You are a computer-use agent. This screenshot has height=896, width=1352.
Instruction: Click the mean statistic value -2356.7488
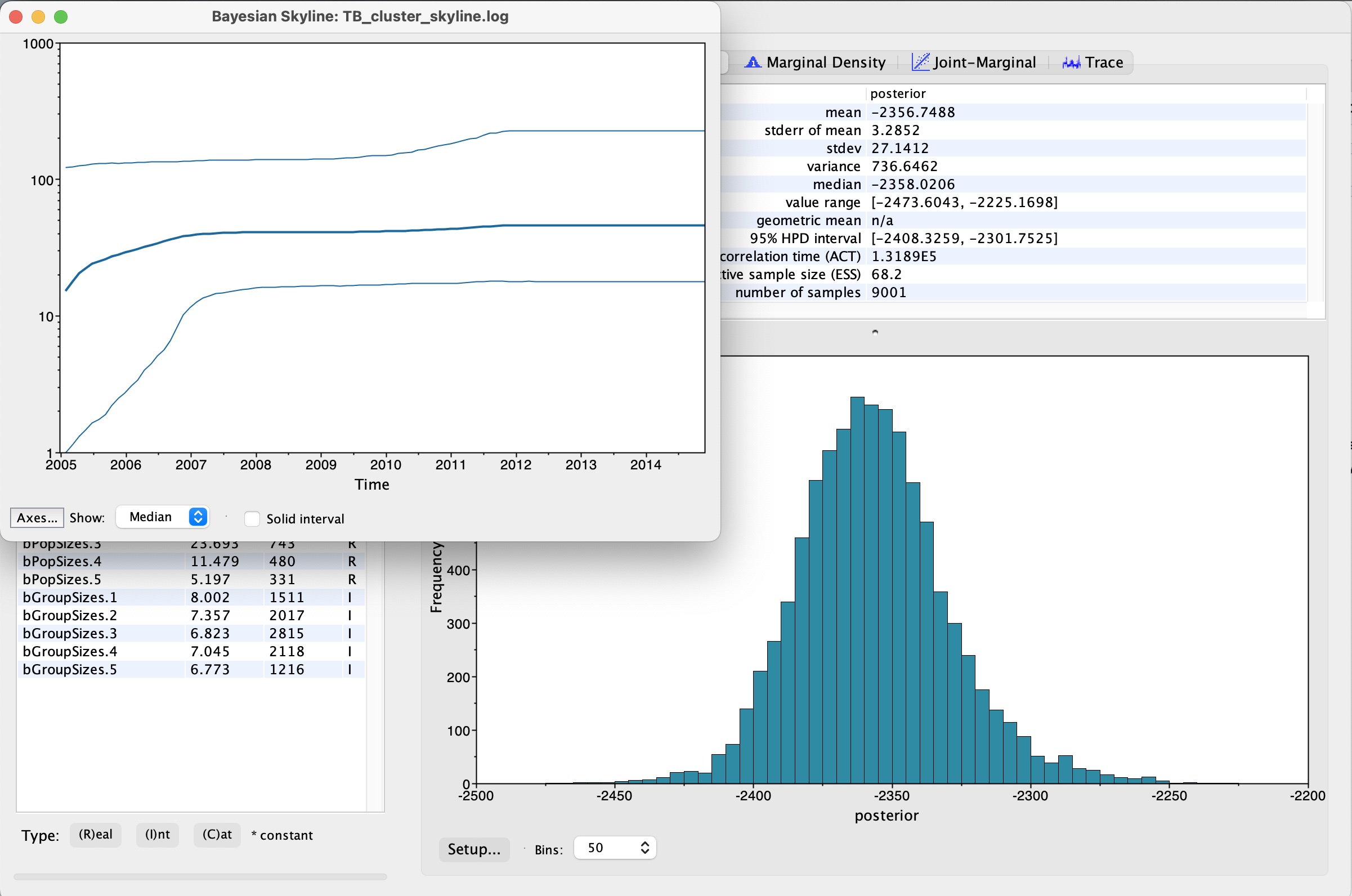(912, 112)
